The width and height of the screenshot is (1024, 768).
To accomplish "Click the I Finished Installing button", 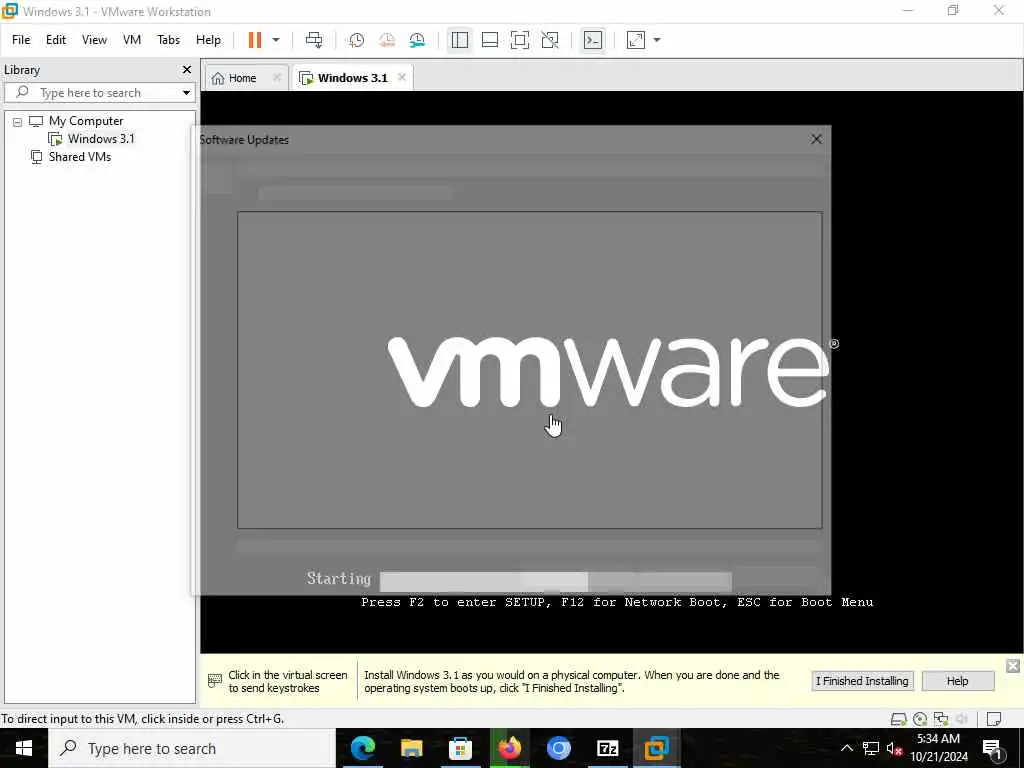I will (862, 681).
